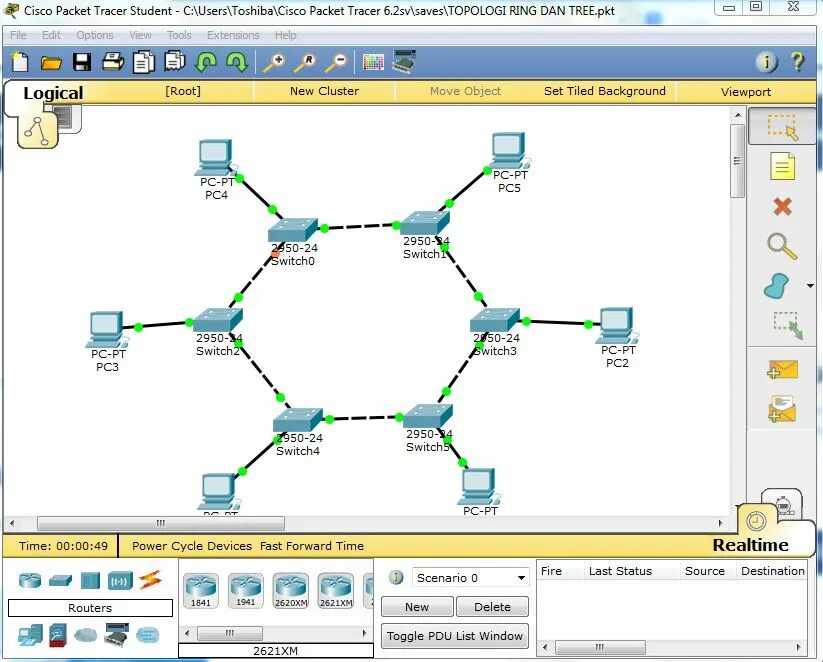The image size is (823, 662).
Task: Add a Complex PDU envelope
Action: pyautogui.click(x=782, y=409)
